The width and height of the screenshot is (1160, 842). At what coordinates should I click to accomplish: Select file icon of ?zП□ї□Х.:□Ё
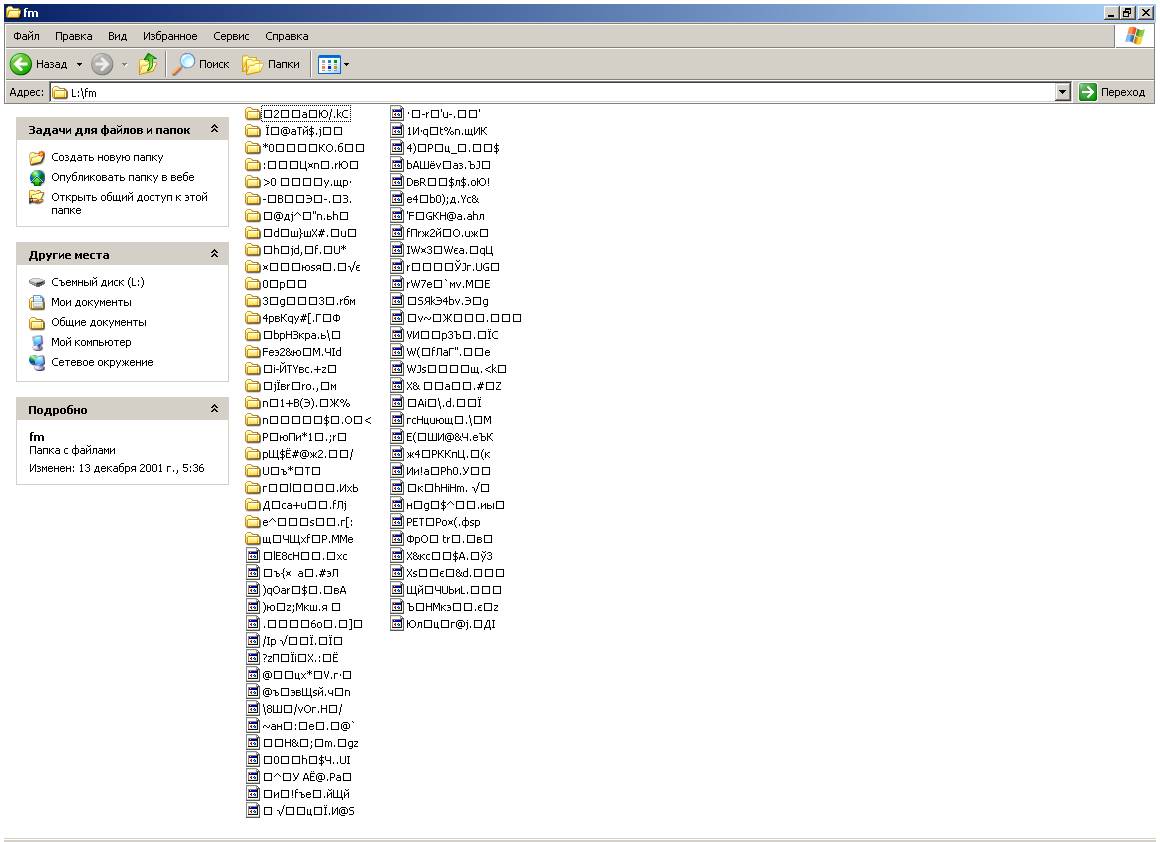tap(252, 659)
